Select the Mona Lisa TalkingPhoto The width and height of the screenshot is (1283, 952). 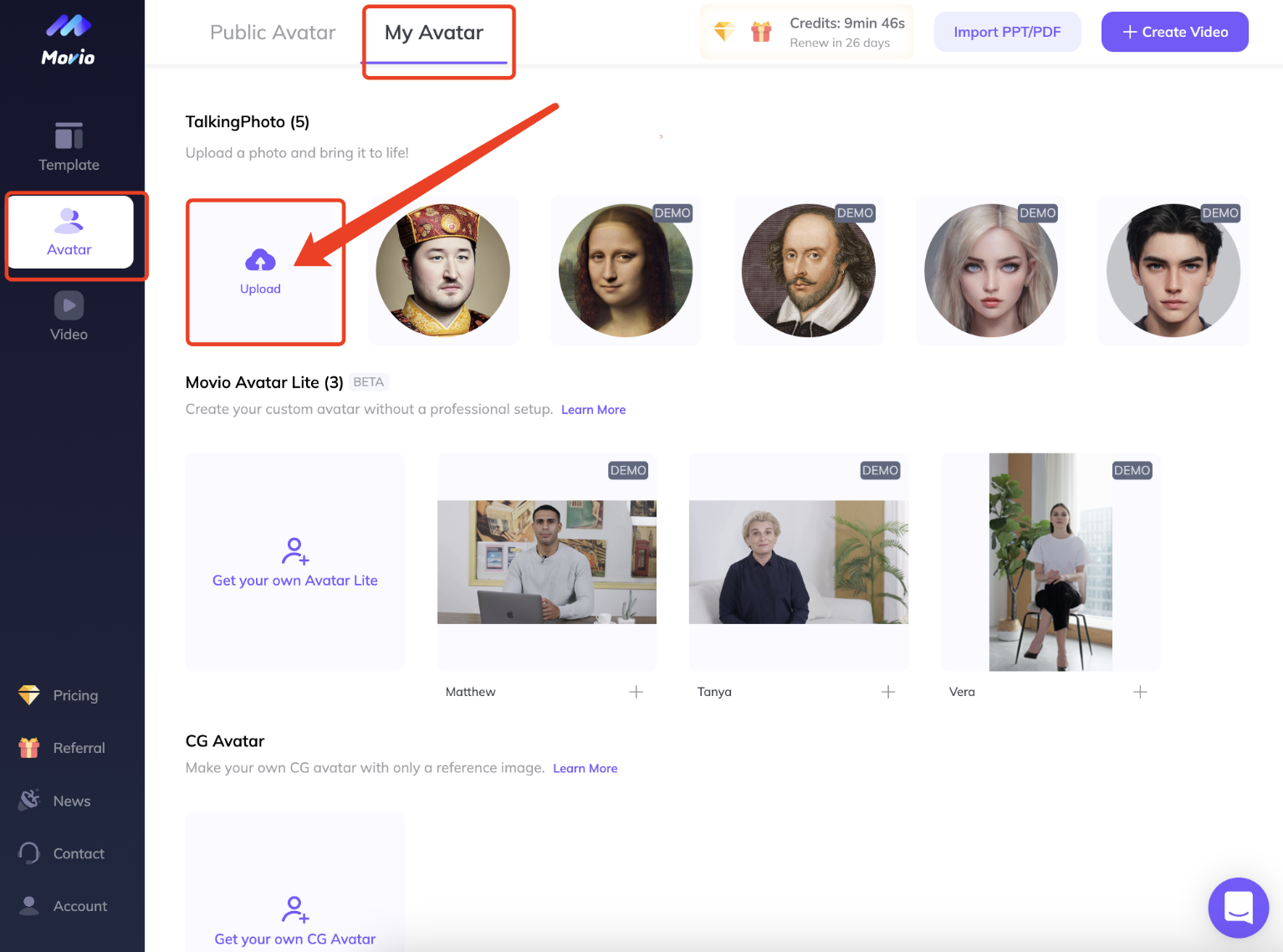tap(626, 270)
